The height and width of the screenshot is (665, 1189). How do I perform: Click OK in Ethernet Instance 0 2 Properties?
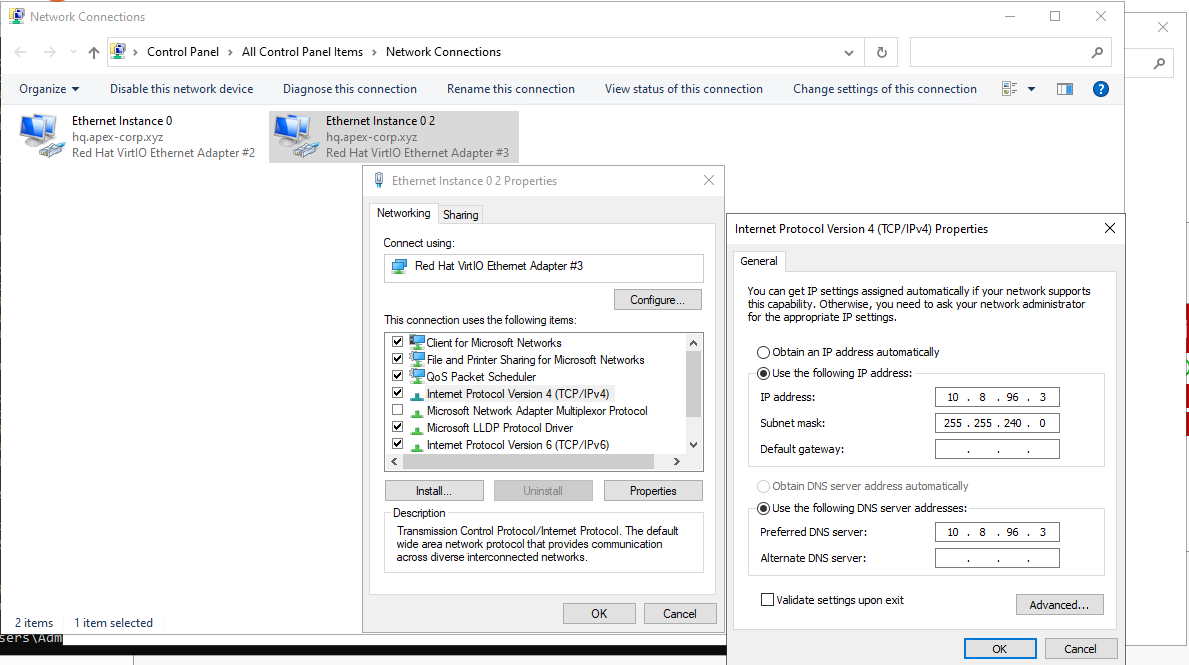599,613
